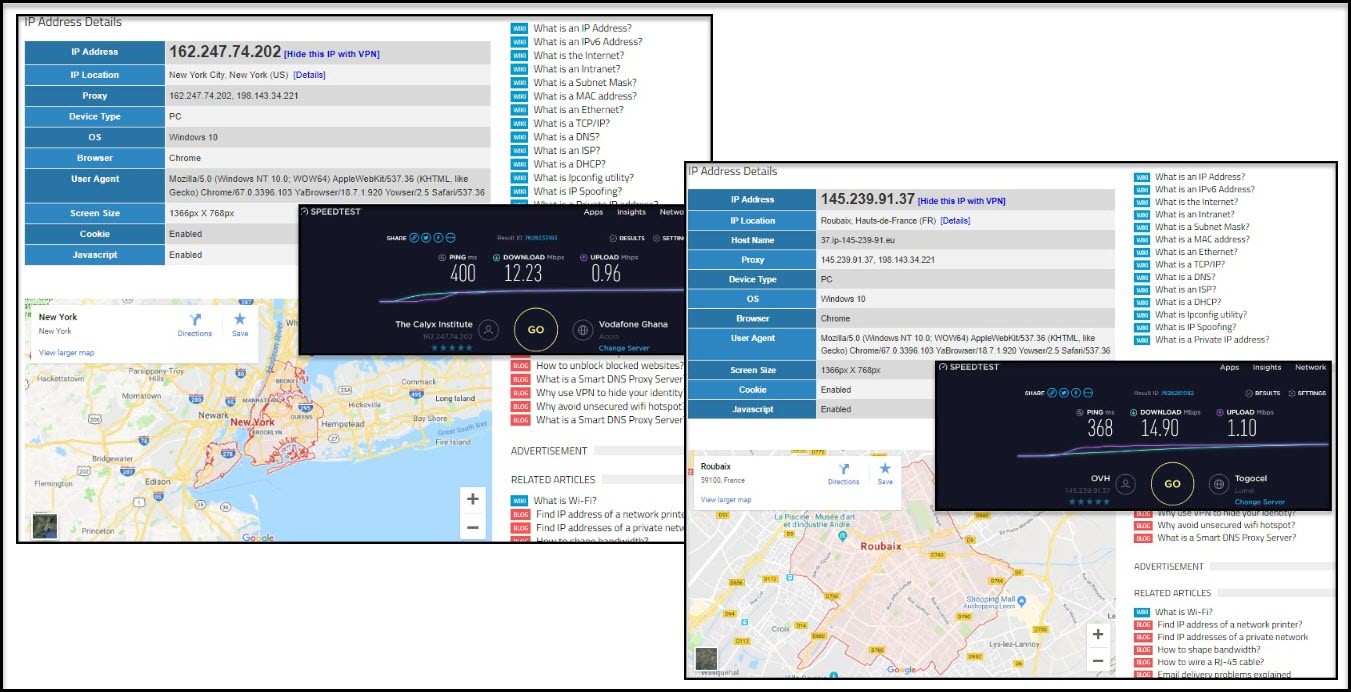The image size is (1351, 692).
Task: Open 'Email delivery problems explained' blog link
Action: pyautogui.click(x=1224, y=675)
